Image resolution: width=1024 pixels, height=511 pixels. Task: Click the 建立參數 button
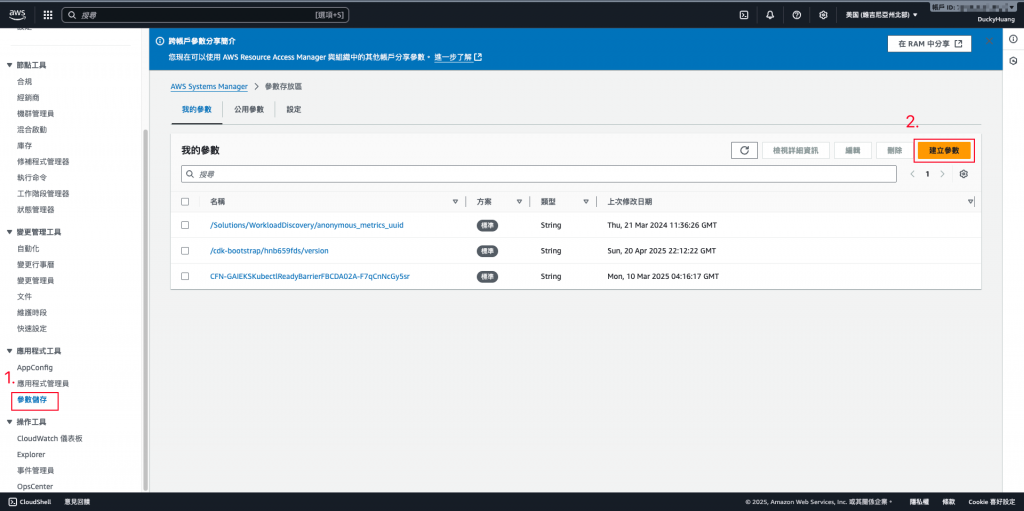tap(944, 150)
